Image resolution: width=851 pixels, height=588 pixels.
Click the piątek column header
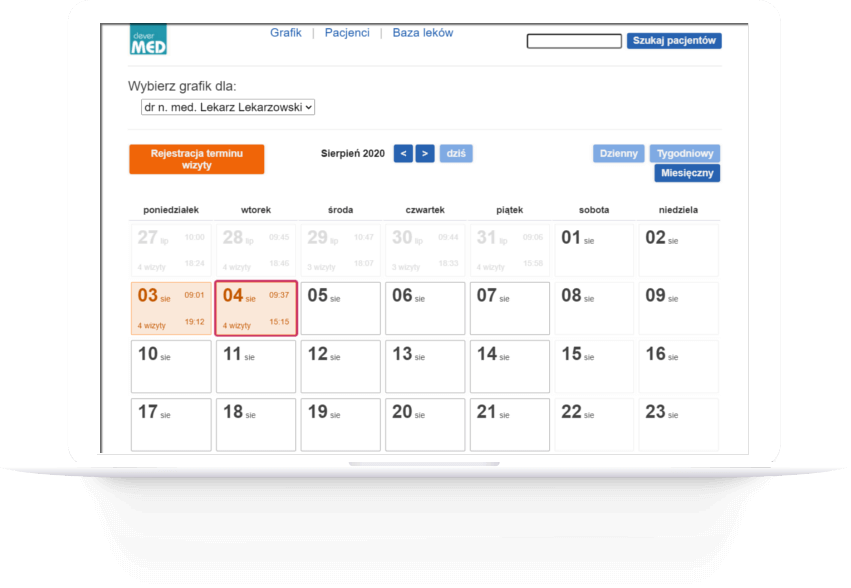click(510, 210)
